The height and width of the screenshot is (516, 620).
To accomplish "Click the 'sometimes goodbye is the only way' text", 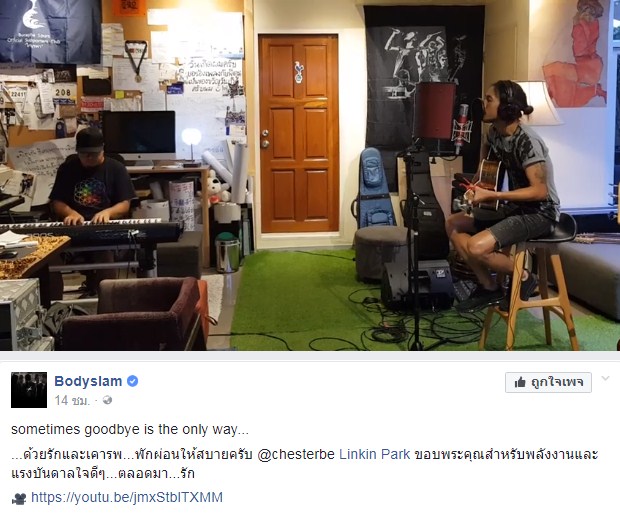I will point(130,429).
